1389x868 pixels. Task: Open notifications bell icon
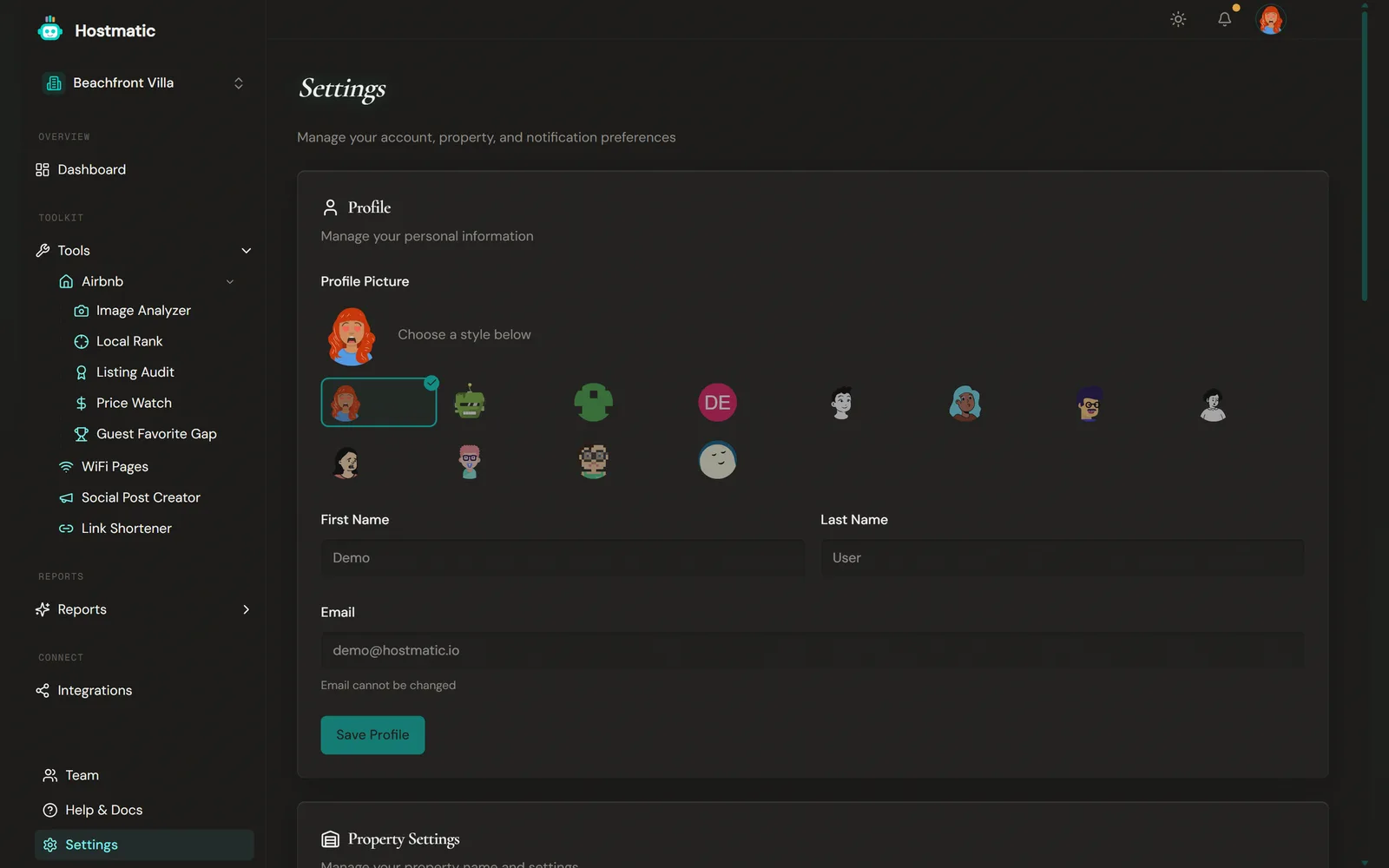(x=1224, y=19)
